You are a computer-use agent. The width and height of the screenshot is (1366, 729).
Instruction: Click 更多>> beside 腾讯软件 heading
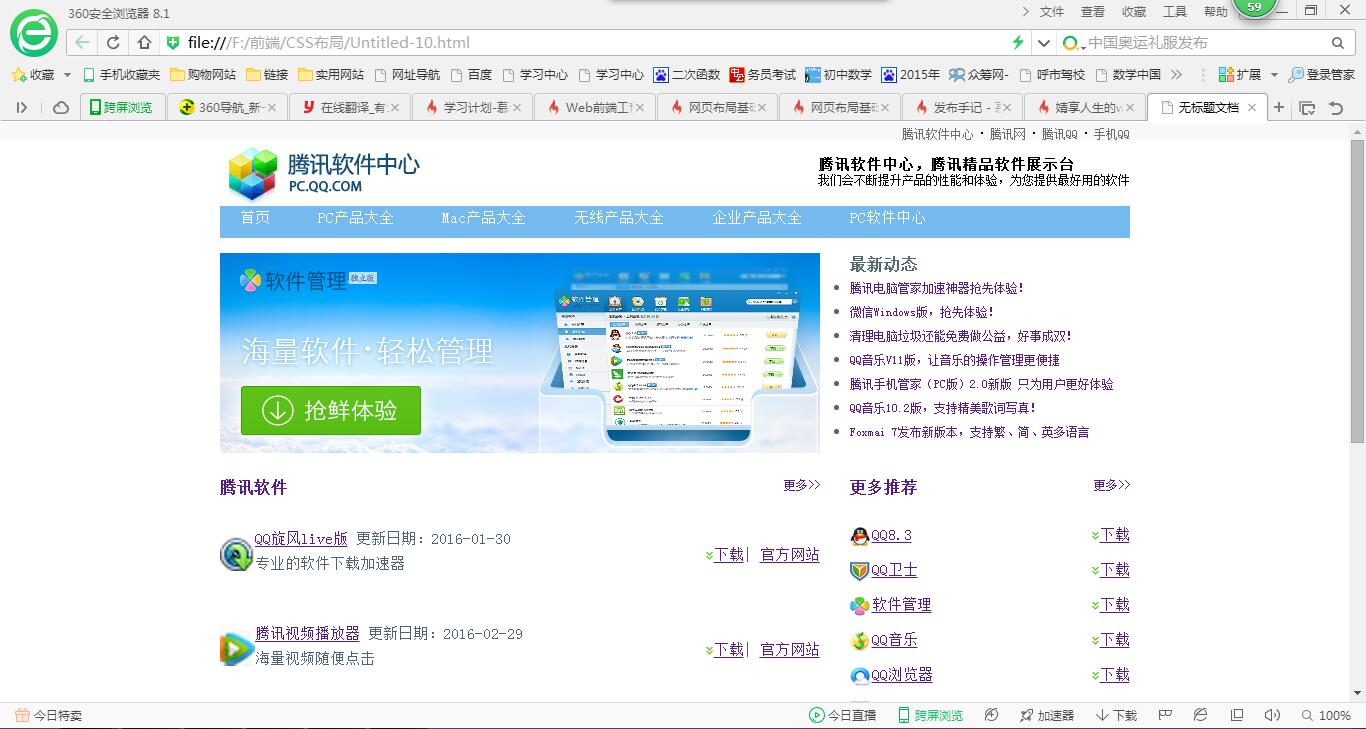802,485
